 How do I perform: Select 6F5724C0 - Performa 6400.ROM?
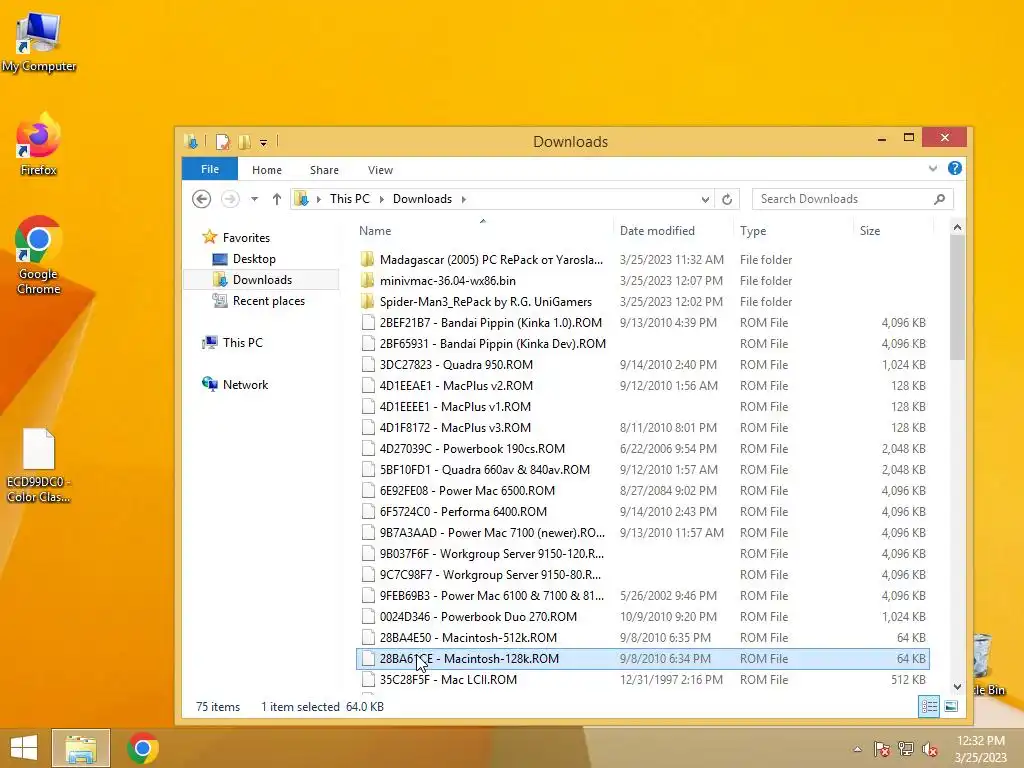[x=643, y=511]
